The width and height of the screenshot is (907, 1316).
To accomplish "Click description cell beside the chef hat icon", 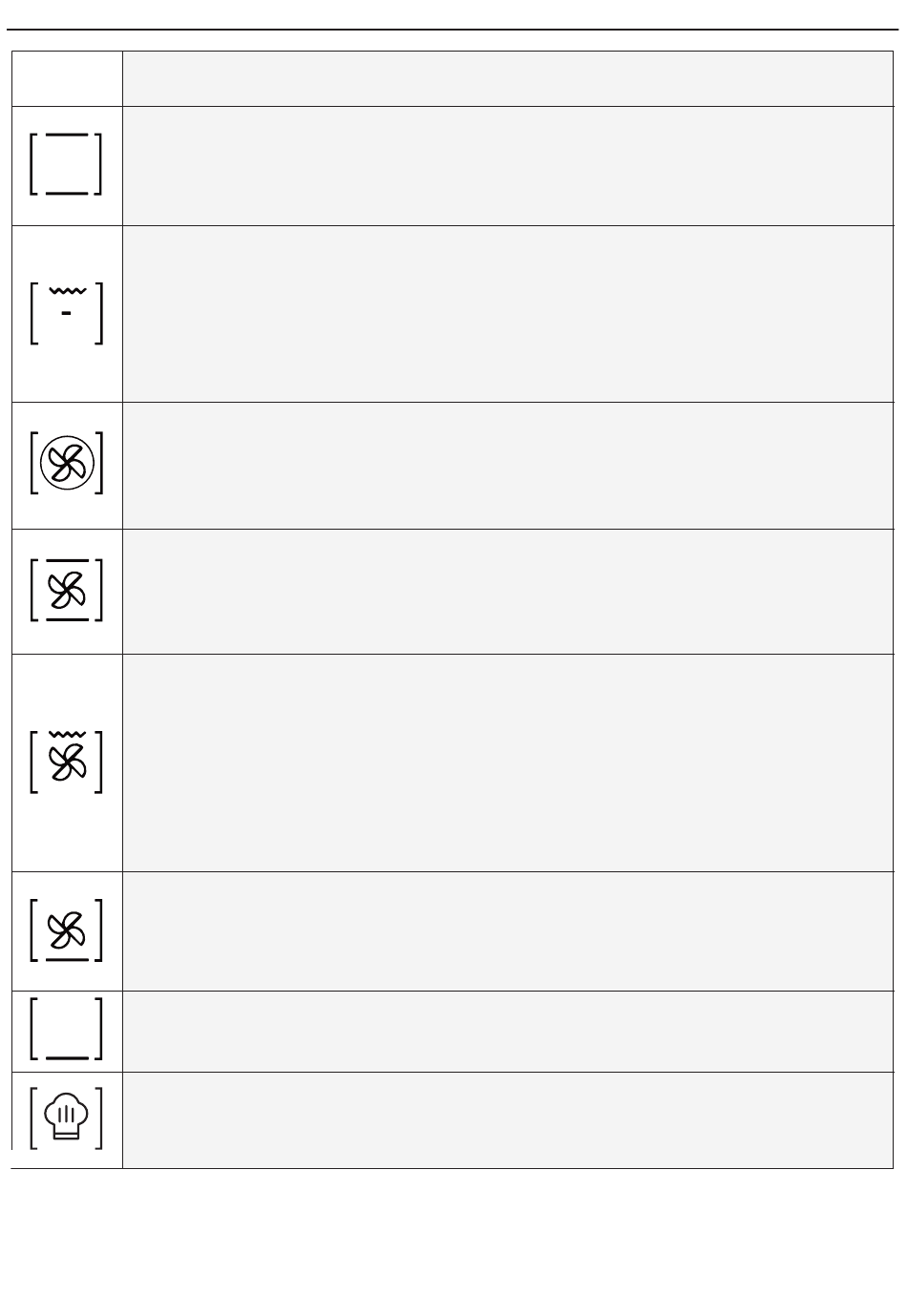I will [508, 1120].
